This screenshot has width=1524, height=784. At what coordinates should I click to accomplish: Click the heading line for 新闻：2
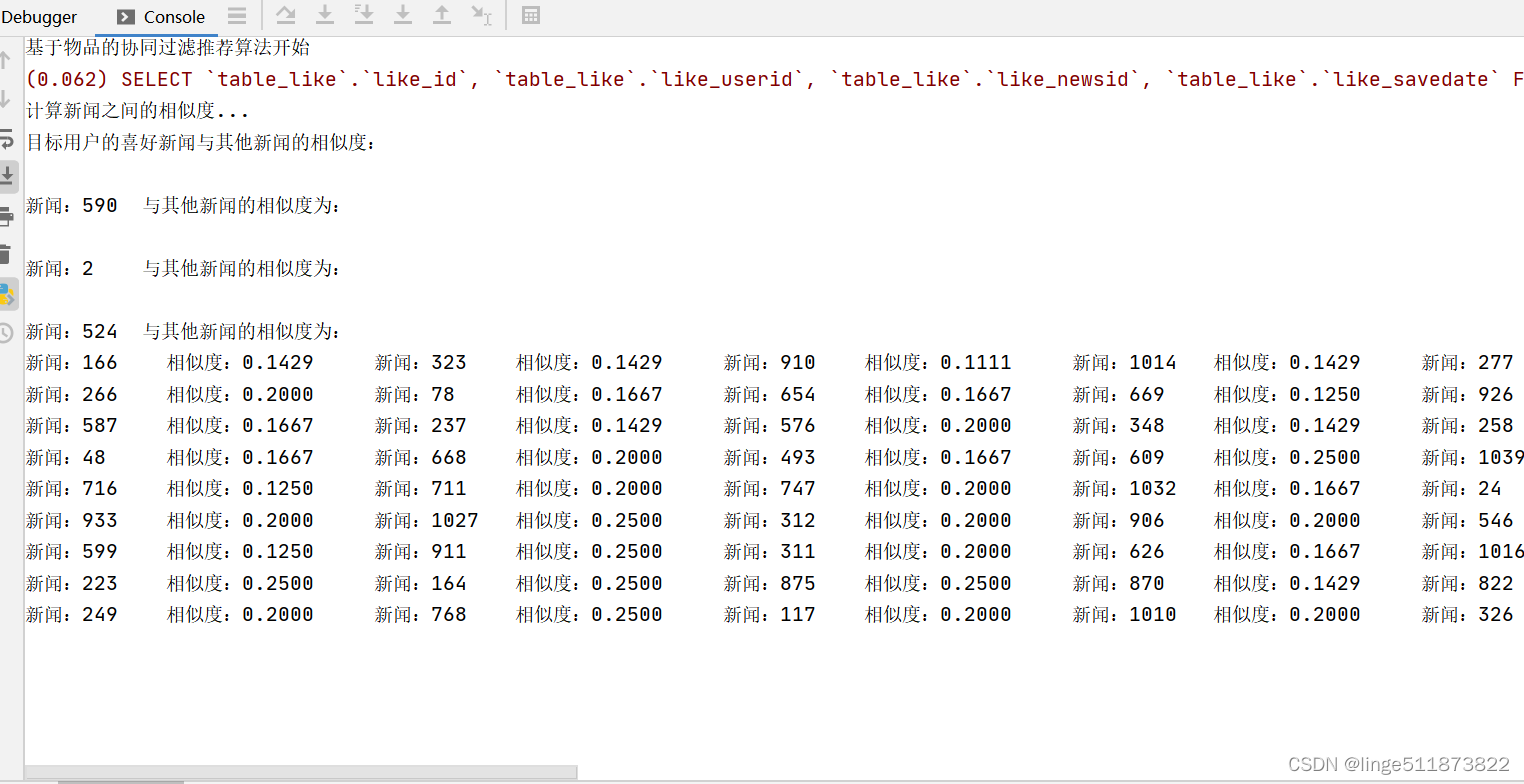(184, 268)
